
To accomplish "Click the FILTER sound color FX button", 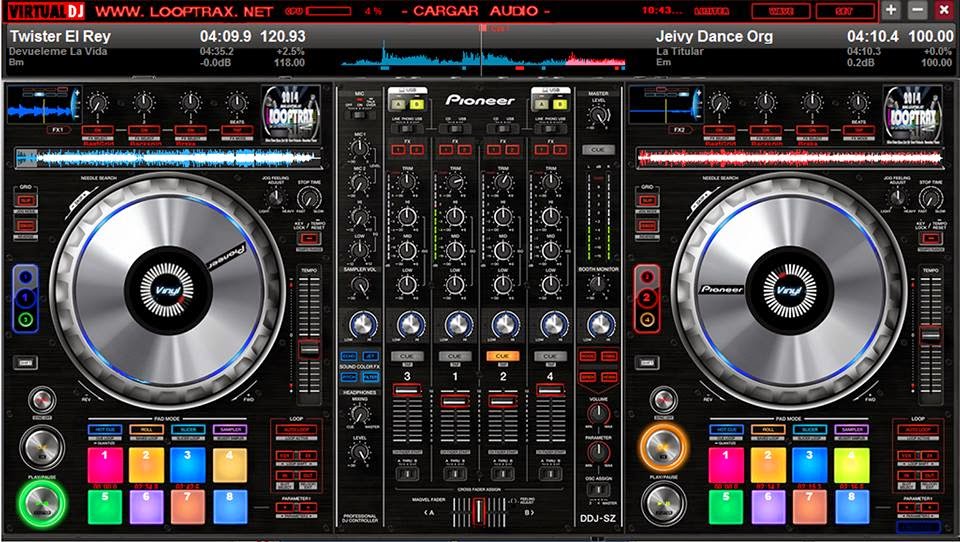I will tap(370, 378).
